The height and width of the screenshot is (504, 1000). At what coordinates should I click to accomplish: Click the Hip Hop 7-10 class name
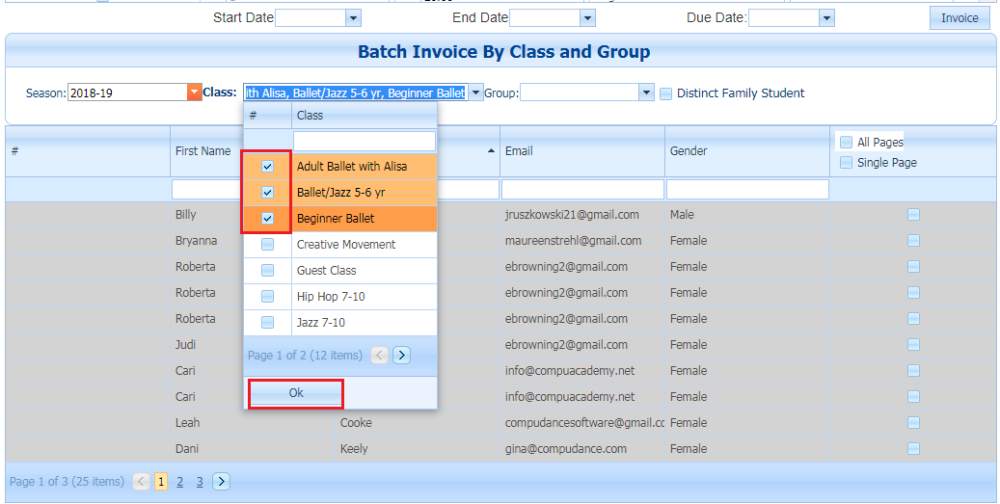tap(330, 297)
